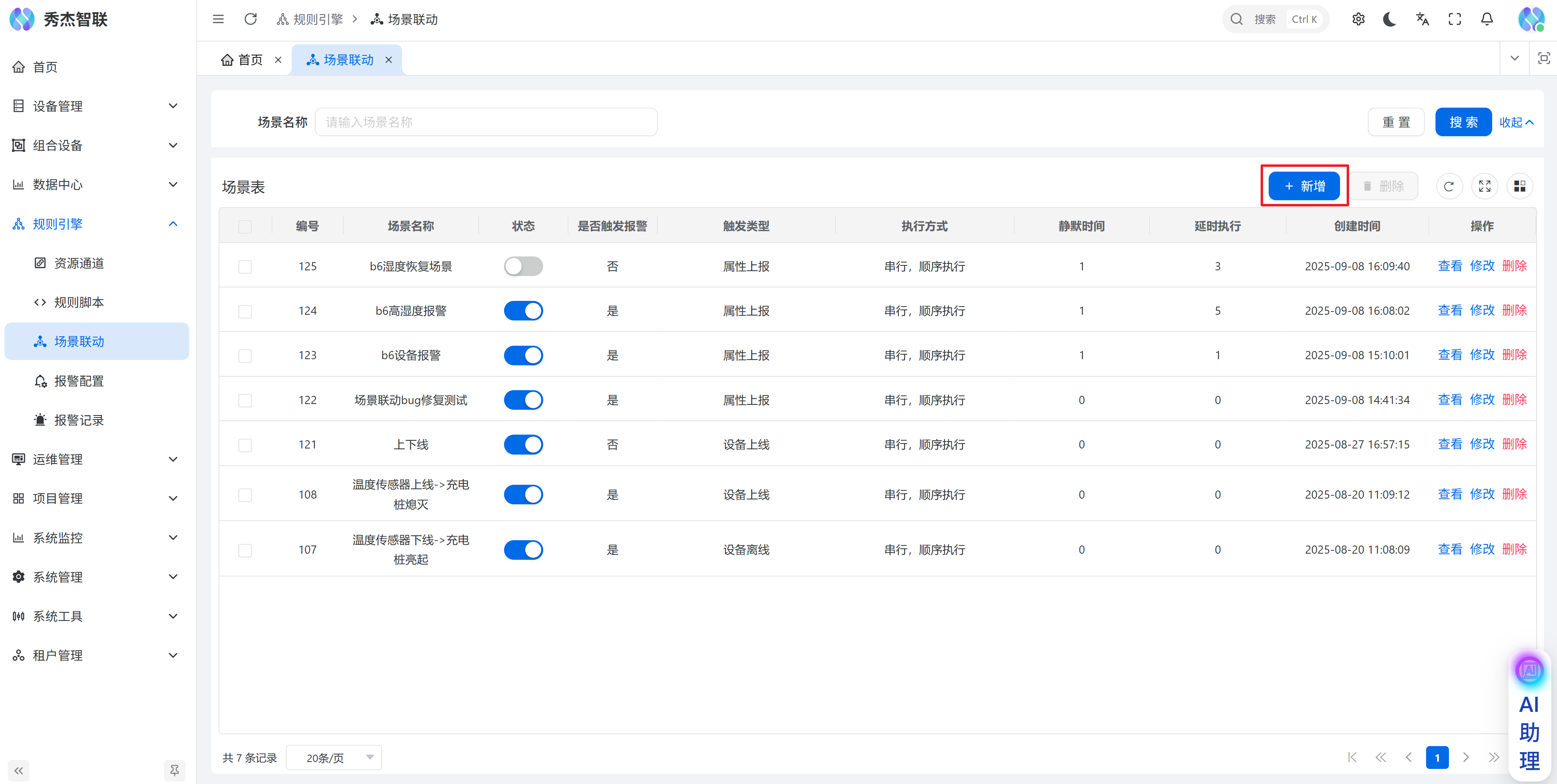Collapse sidebar with hamburger menu icon
Screen dimensions: 1557x784
(x=218, y=19)
